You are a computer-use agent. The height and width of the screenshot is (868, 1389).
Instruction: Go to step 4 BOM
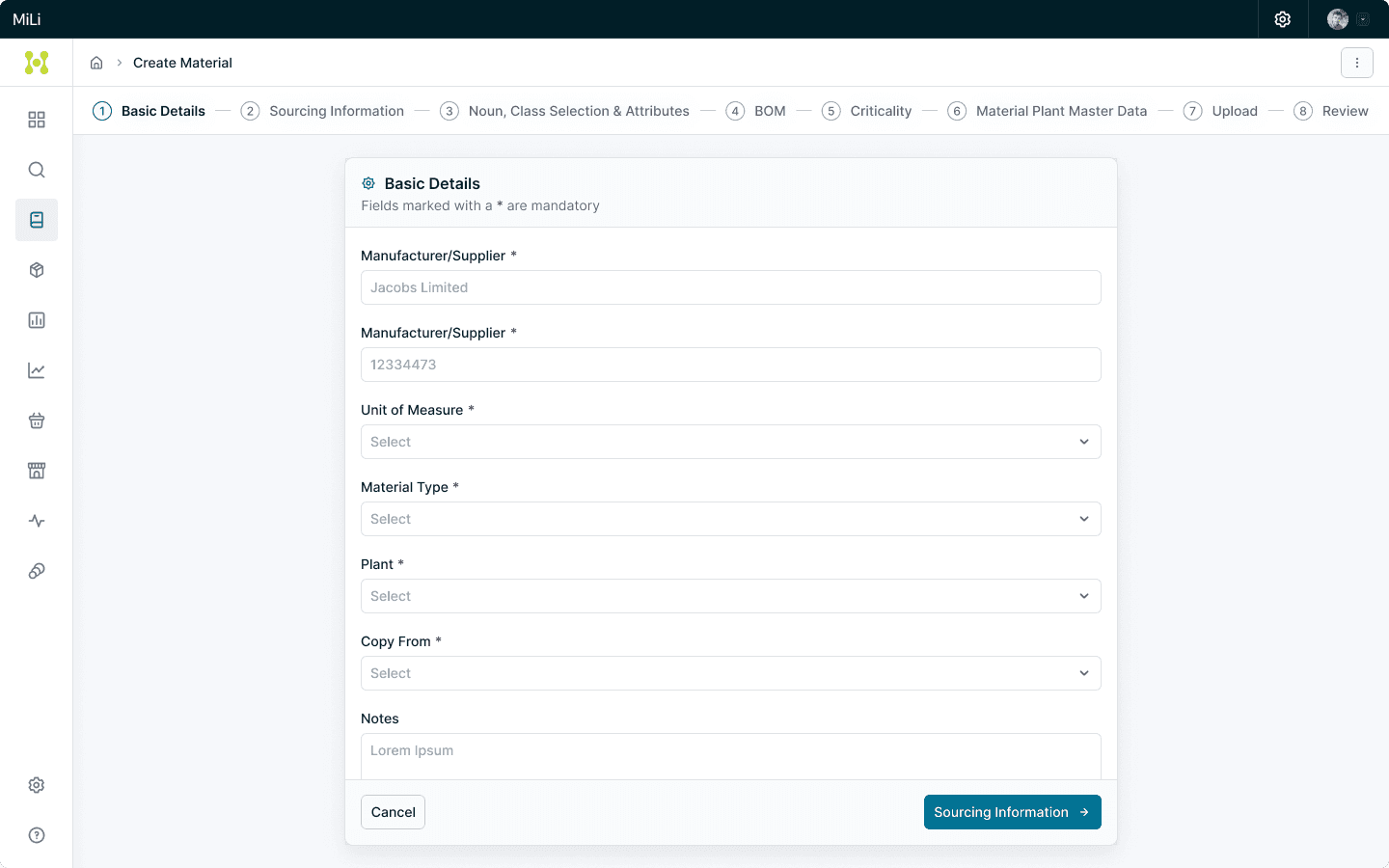point(756,111)
